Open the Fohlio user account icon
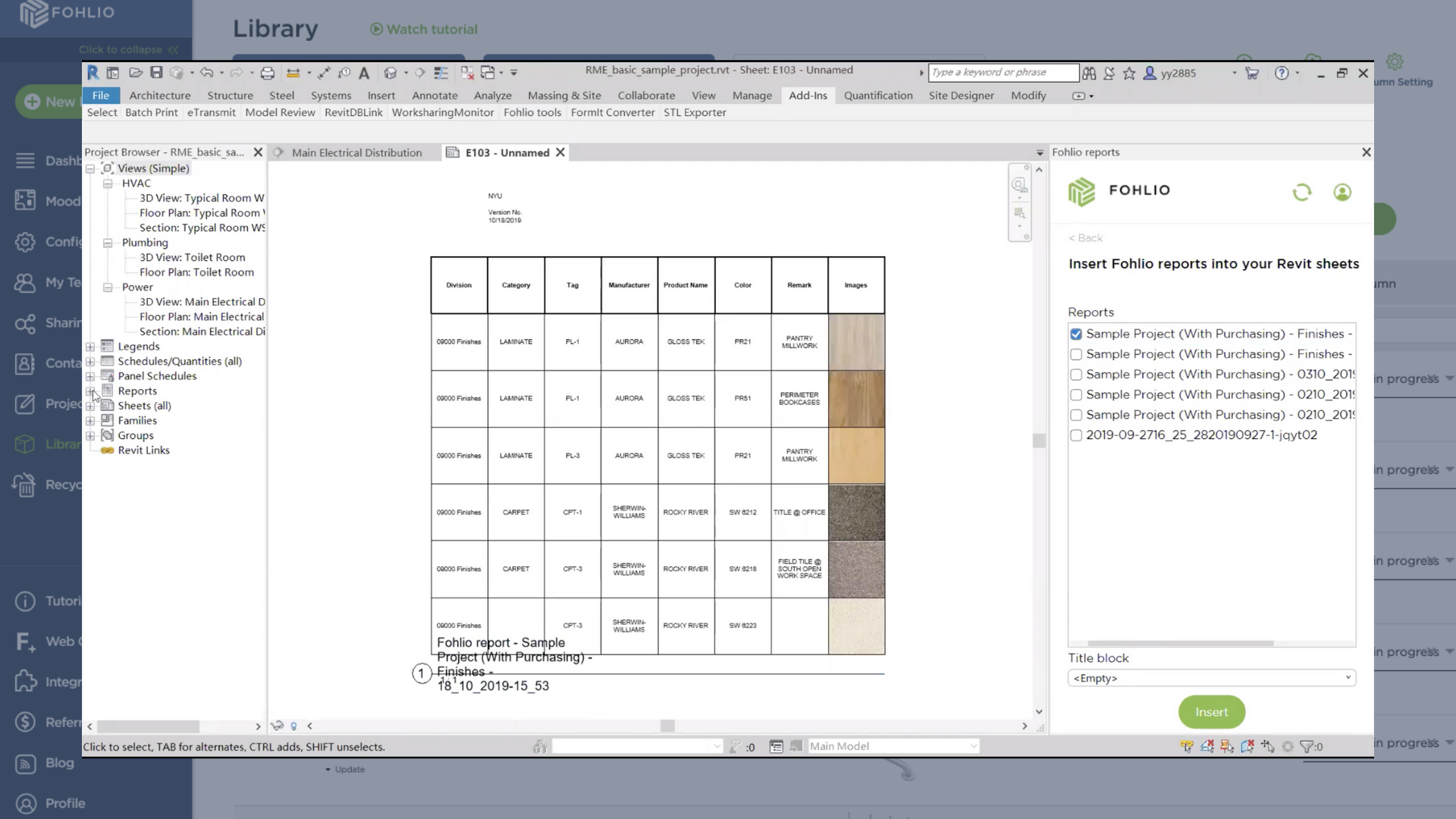Image resolution: width=1456 pixels, height=819 pixels. point(1341,193)
